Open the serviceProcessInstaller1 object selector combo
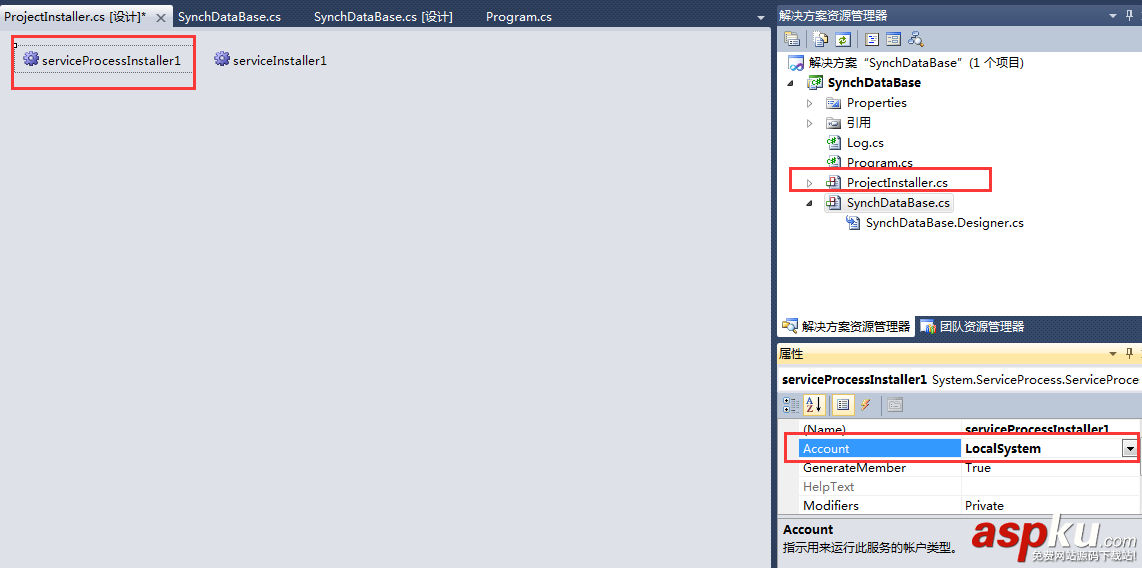Image resolution: width=1142 pixels, height=568 pixels. pos(960,379)
